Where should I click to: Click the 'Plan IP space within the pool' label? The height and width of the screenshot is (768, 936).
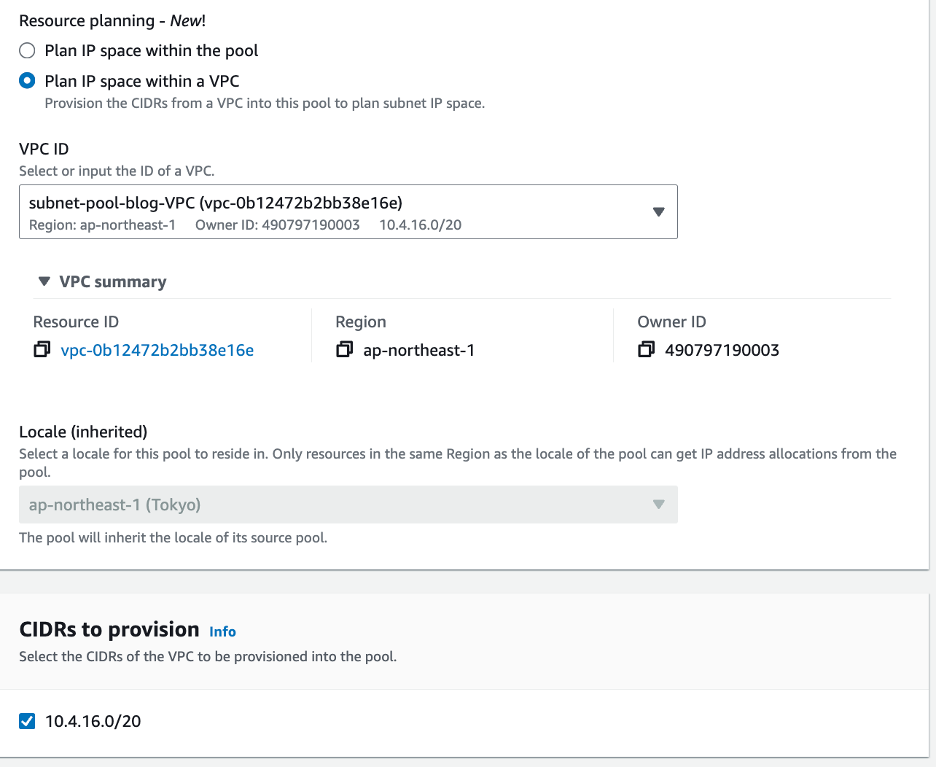click(x=152, y=51)
